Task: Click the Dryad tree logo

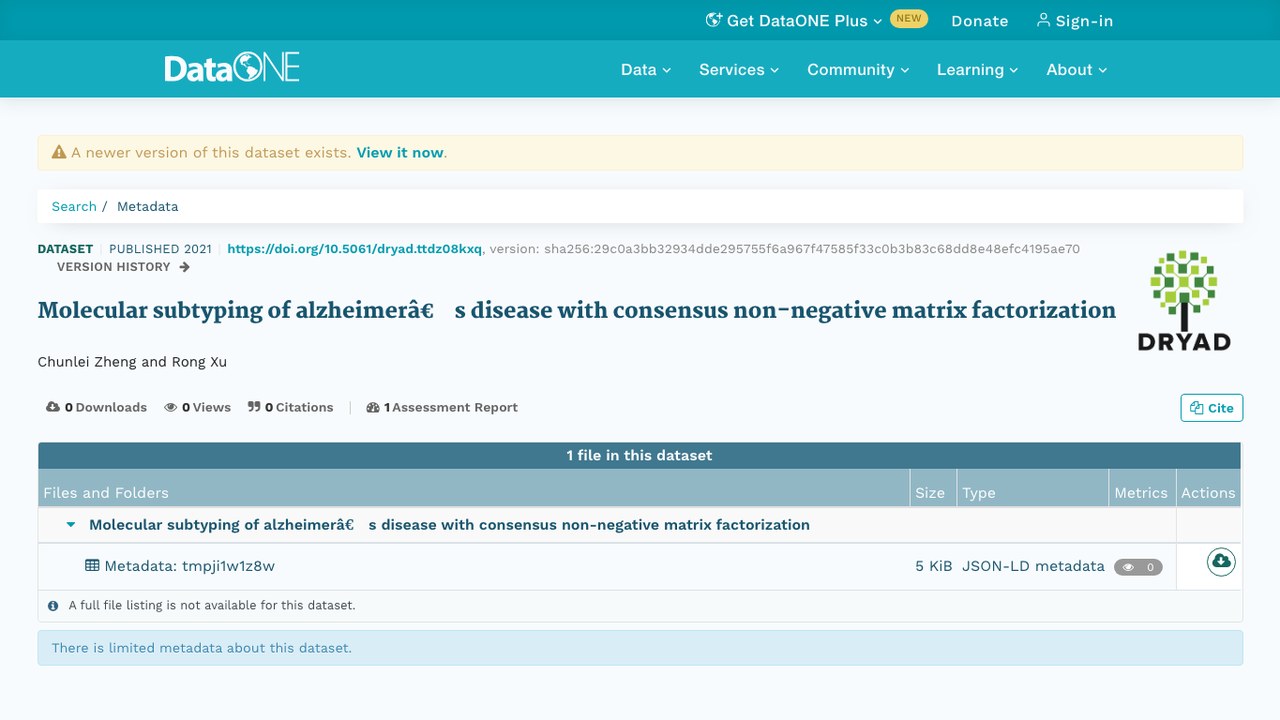Action: click(1184, 300)
